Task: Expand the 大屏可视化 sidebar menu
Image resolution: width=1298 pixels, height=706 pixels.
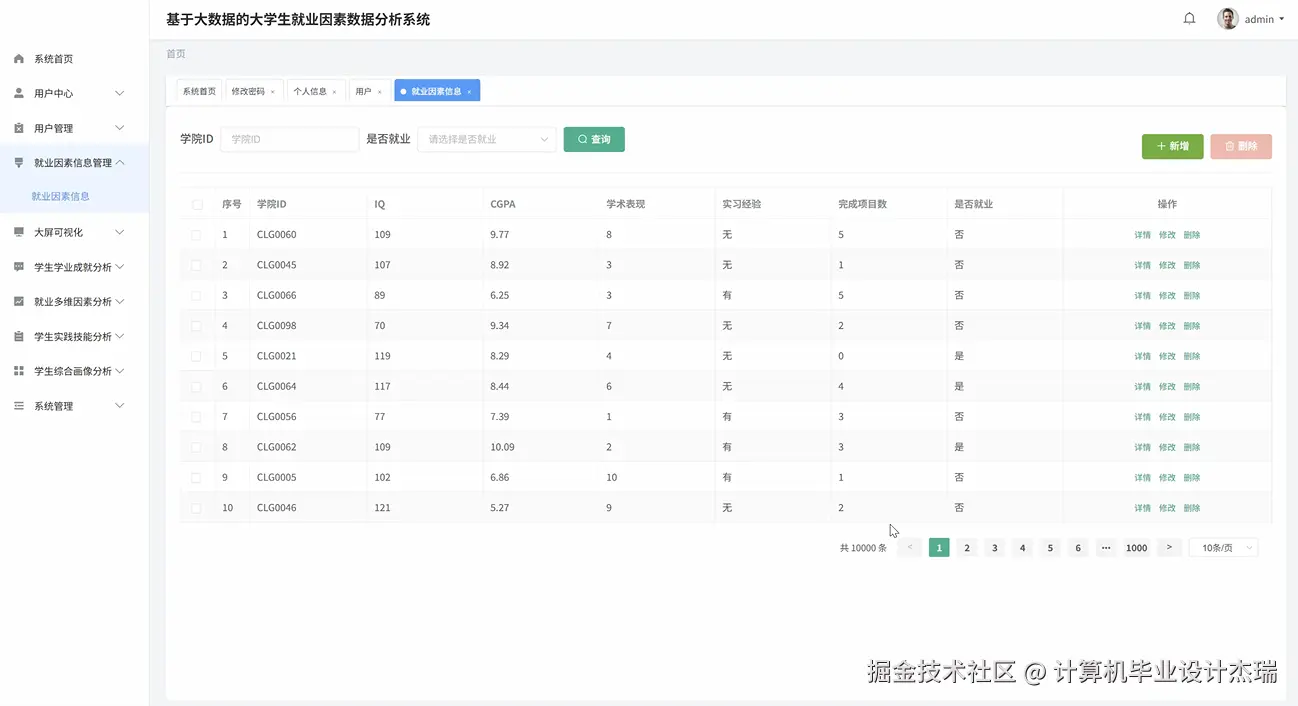Action: (120, 232)
